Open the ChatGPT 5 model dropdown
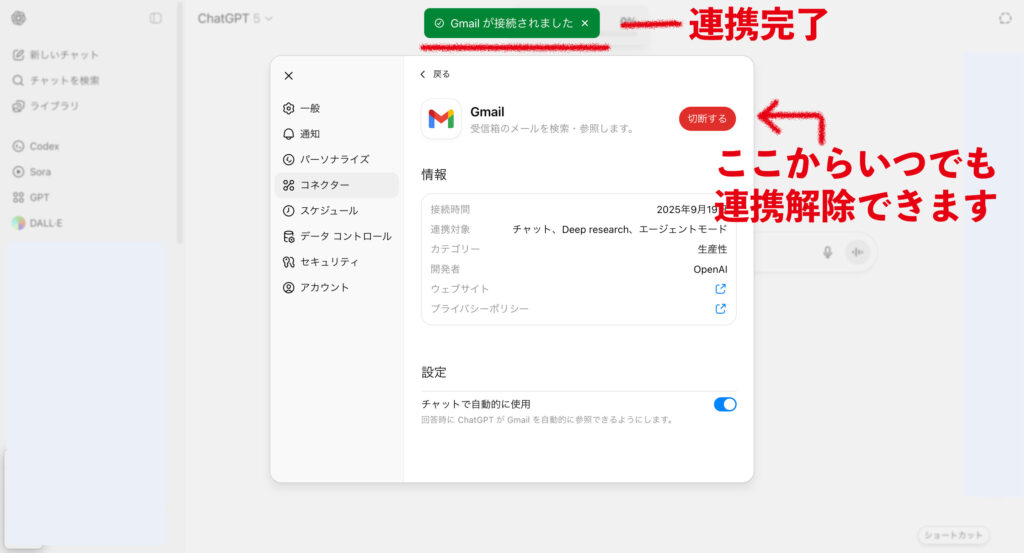The height and width of the screenshot is (553, 1024). (x=235, y=18)
